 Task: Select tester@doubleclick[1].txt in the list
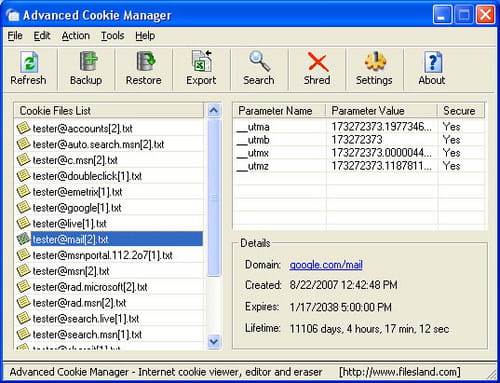(109, 176)
